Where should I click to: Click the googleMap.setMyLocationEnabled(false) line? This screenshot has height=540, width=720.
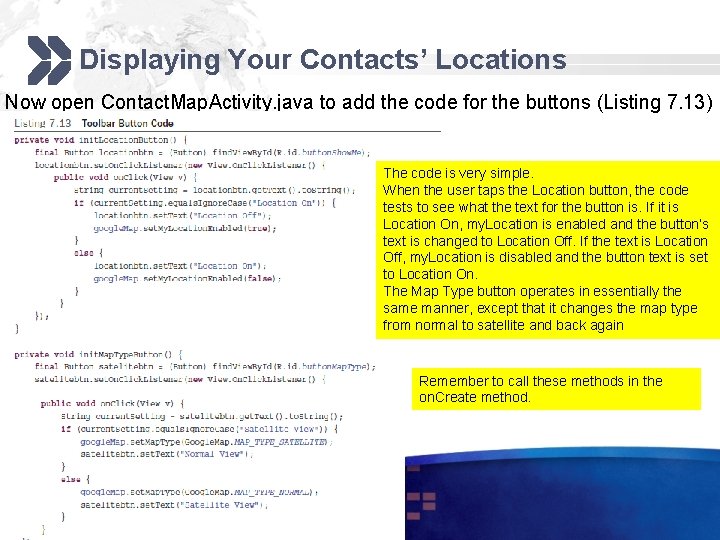tap(187, 278)
